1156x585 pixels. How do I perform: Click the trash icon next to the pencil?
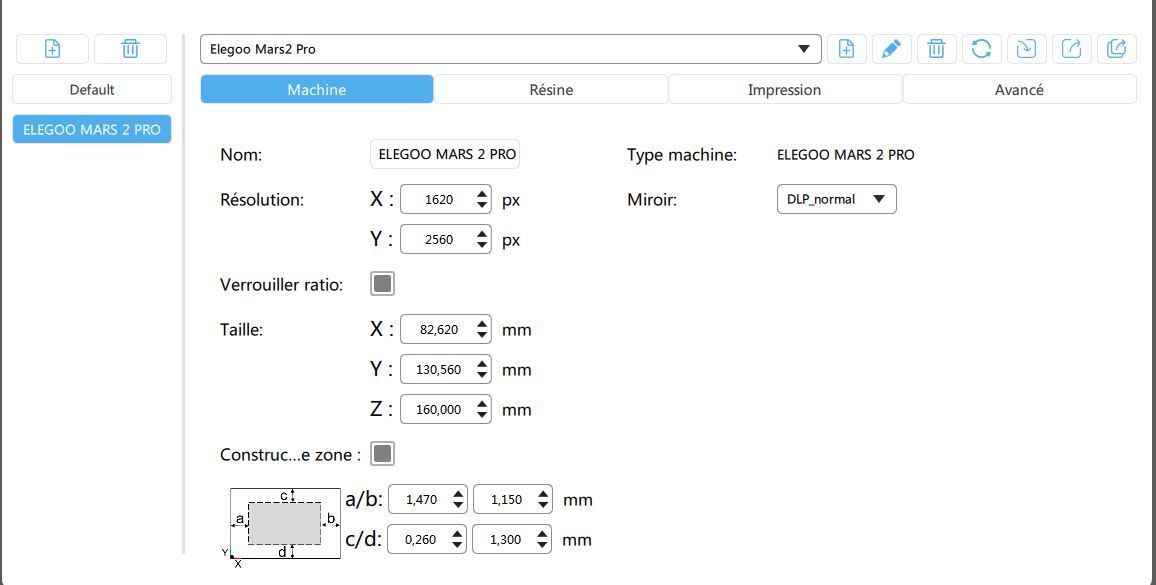(936, 49)
